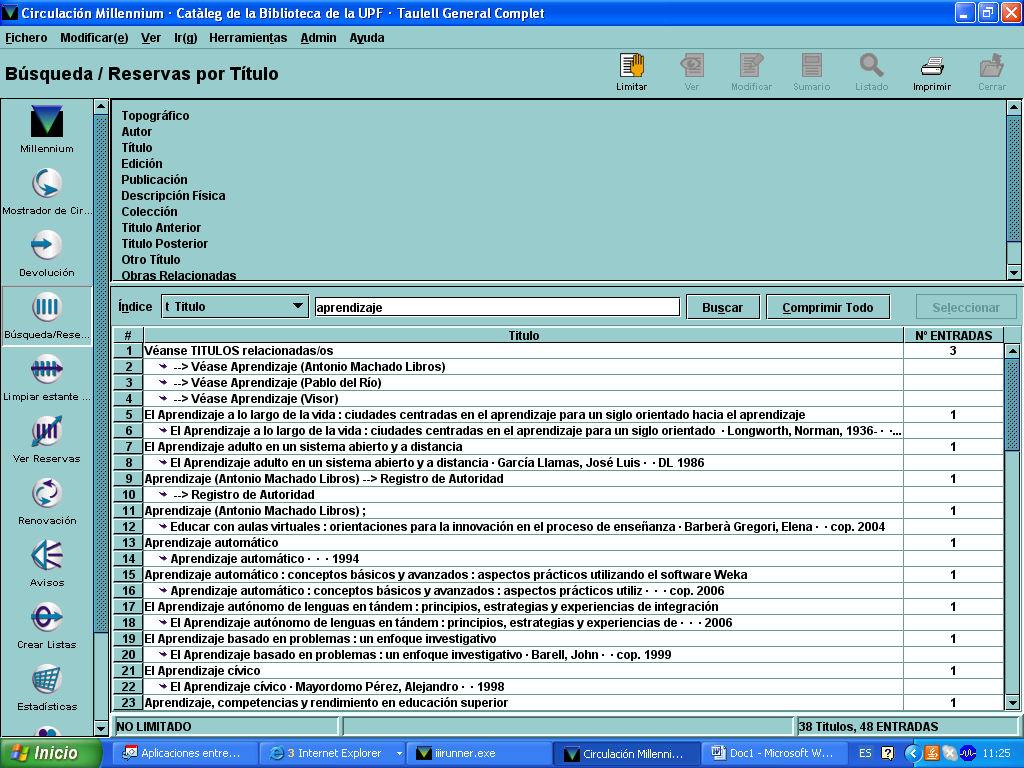Click the Imprimir printer icon
Image resolution: width=1024 pixels, height=768 pixels.
pyautogui.click(x=932, y=66)
